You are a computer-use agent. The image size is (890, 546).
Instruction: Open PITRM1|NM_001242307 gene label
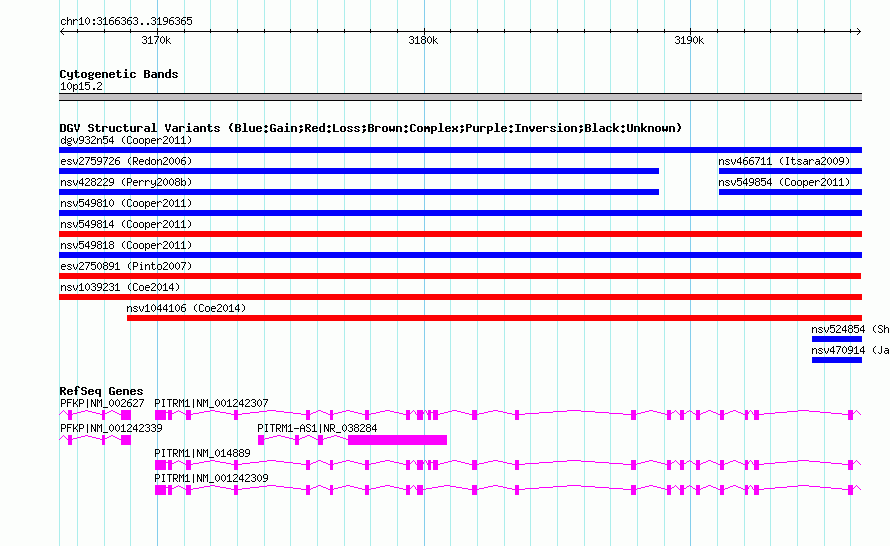pos(211,403)
